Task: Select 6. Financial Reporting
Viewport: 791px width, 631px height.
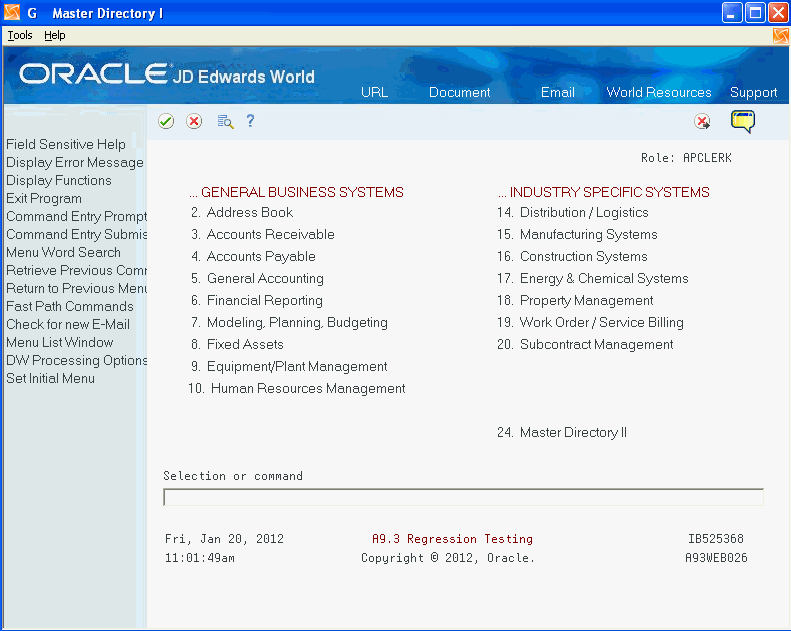Action: pos(256,301)
